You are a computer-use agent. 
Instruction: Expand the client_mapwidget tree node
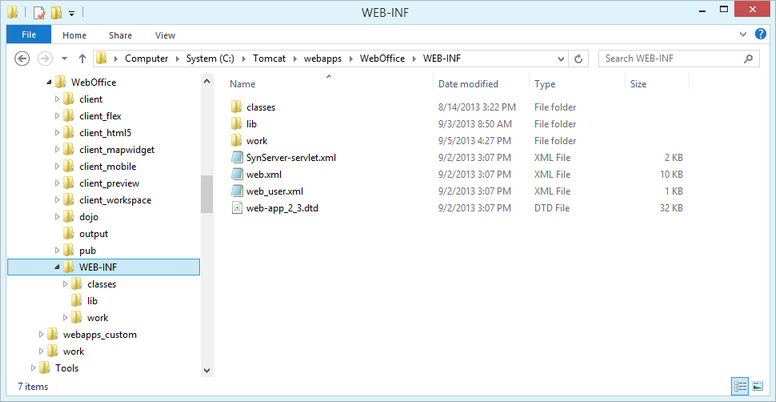[57, 150]
